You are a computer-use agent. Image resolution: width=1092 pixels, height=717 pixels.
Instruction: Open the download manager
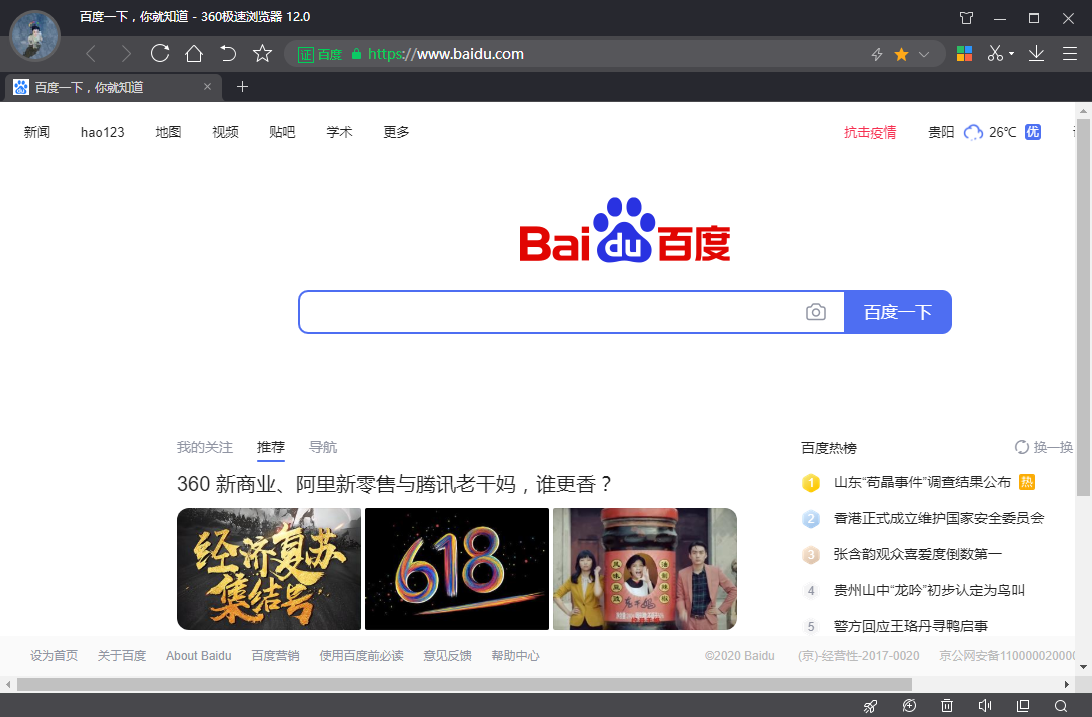[1037, 53]
